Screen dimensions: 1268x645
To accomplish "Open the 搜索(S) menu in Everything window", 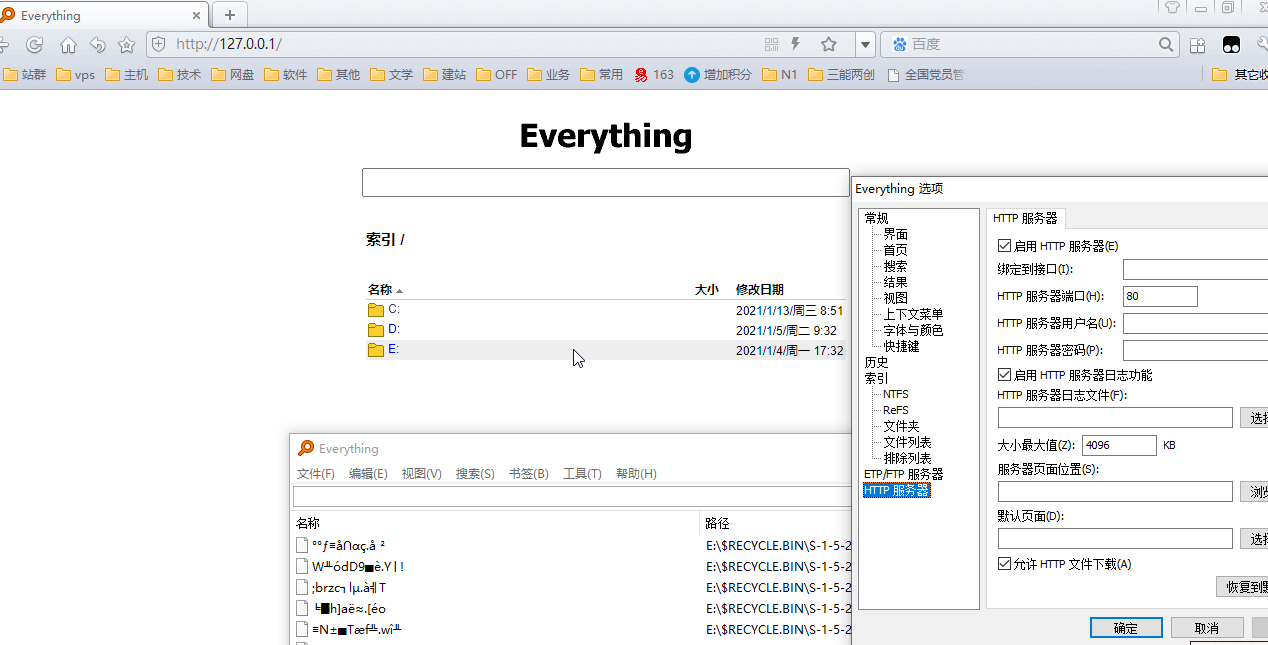I will [475, 474].
